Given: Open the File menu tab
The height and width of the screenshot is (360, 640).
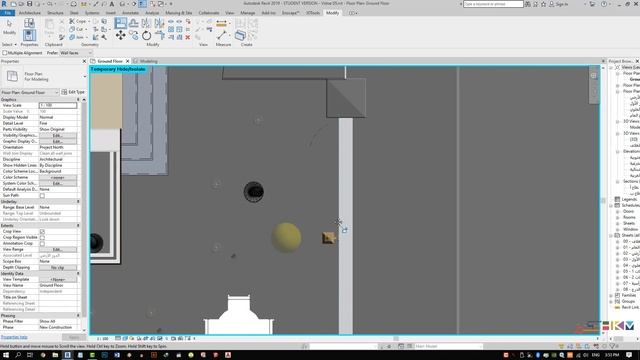Looking at the screenshot, I should tap(7, 13).
